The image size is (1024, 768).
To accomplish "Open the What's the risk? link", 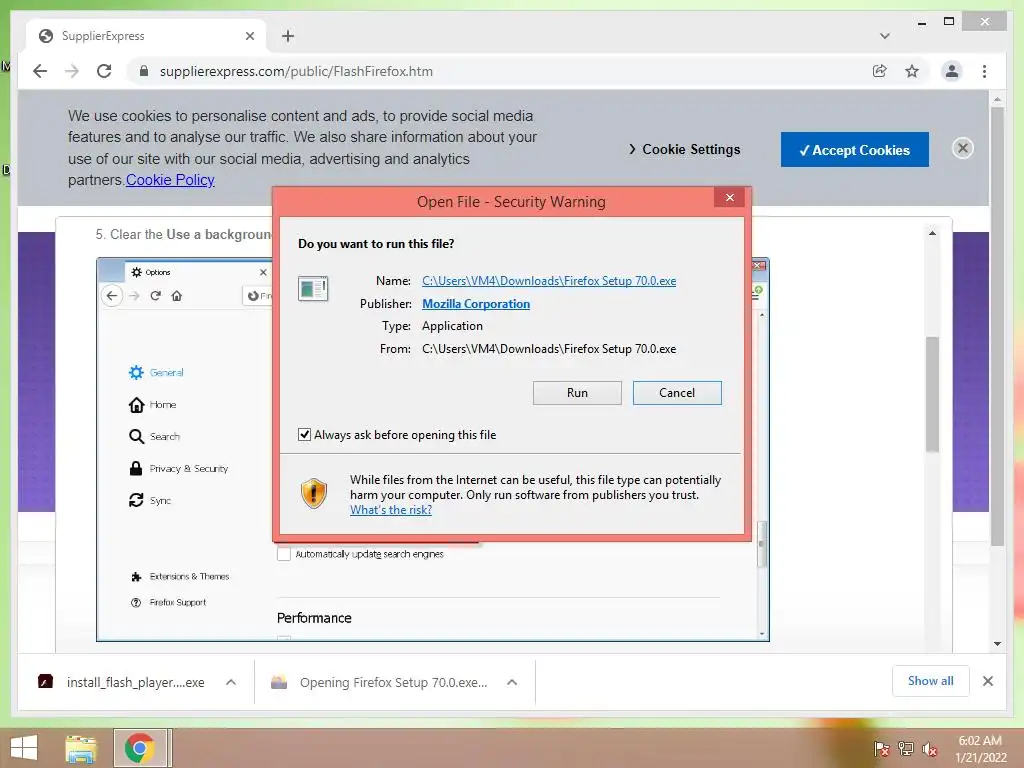I will (391, 510).
